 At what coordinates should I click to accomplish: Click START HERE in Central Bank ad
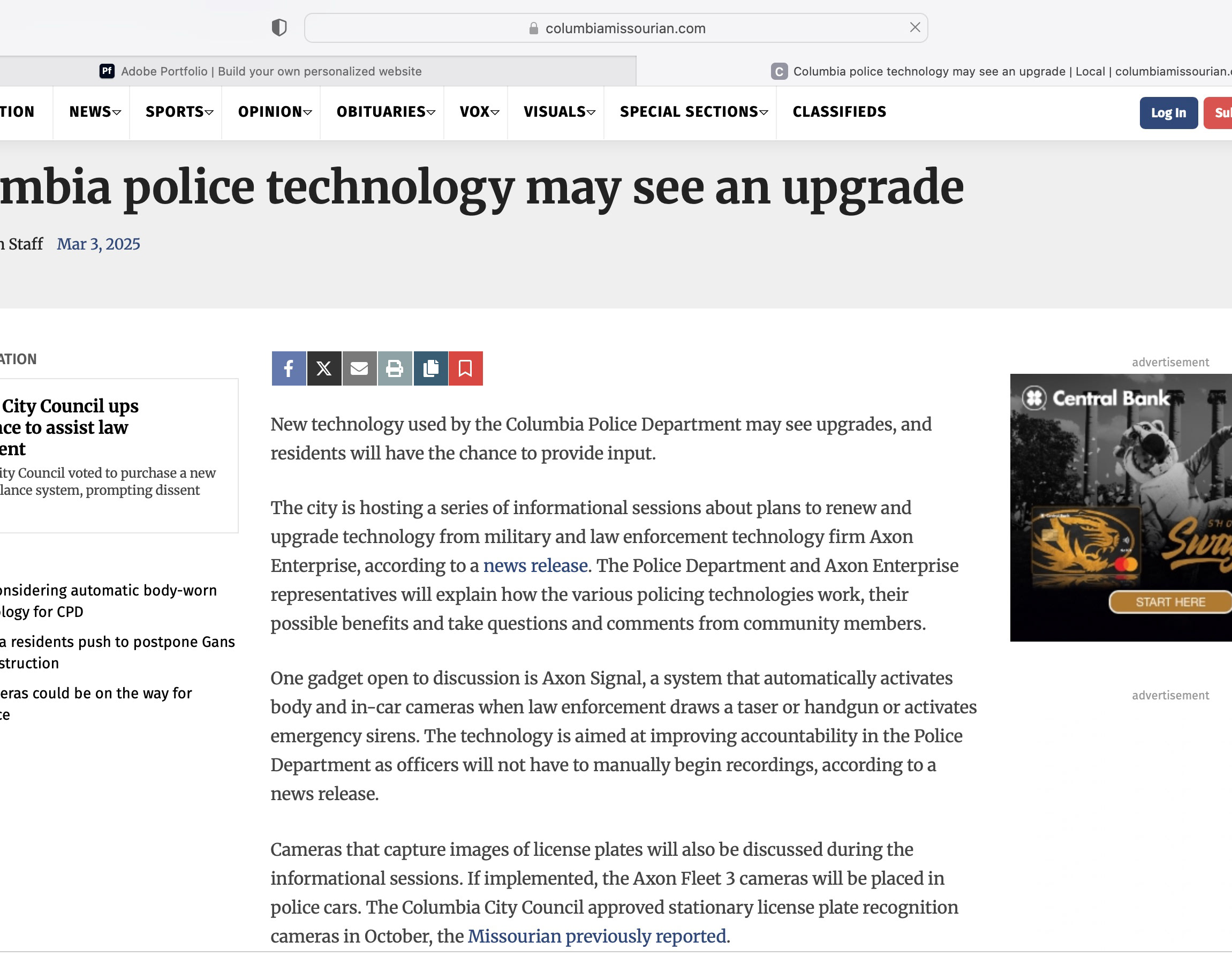click(x=1170, y=602)
